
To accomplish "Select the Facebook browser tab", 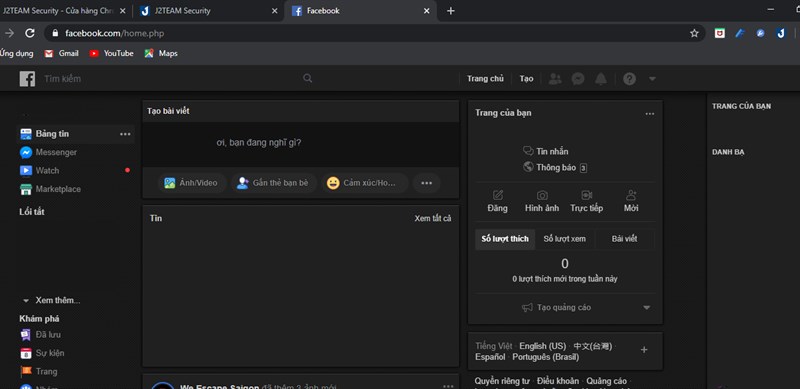I will click(360, 11).
